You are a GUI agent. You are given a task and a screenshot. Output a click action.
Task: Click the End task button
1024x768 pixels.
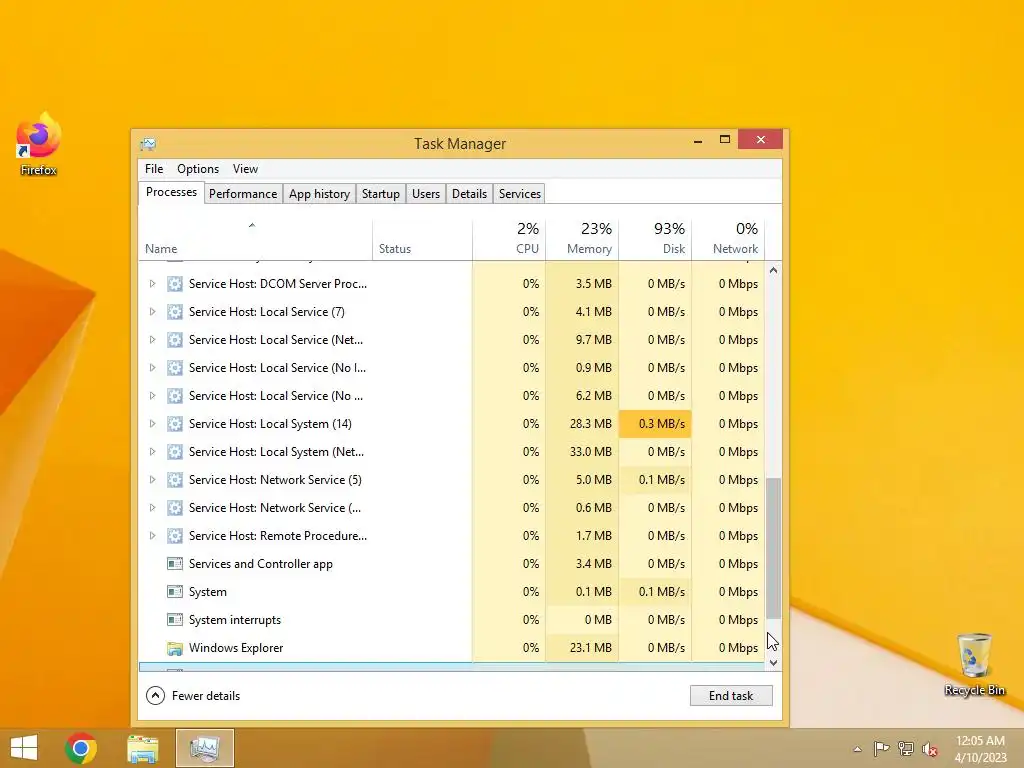click(731, 696)
